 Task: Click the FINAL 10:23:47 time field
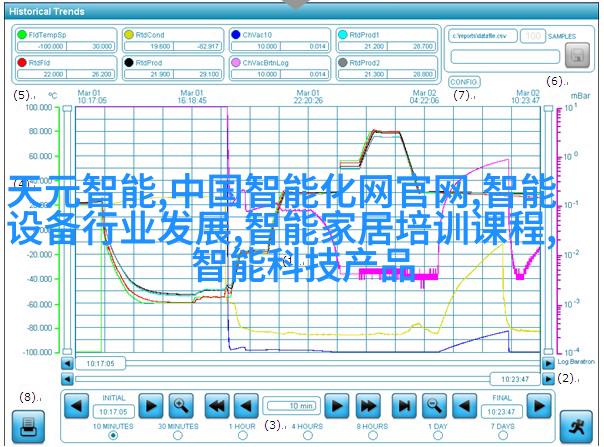coord(501,412)
